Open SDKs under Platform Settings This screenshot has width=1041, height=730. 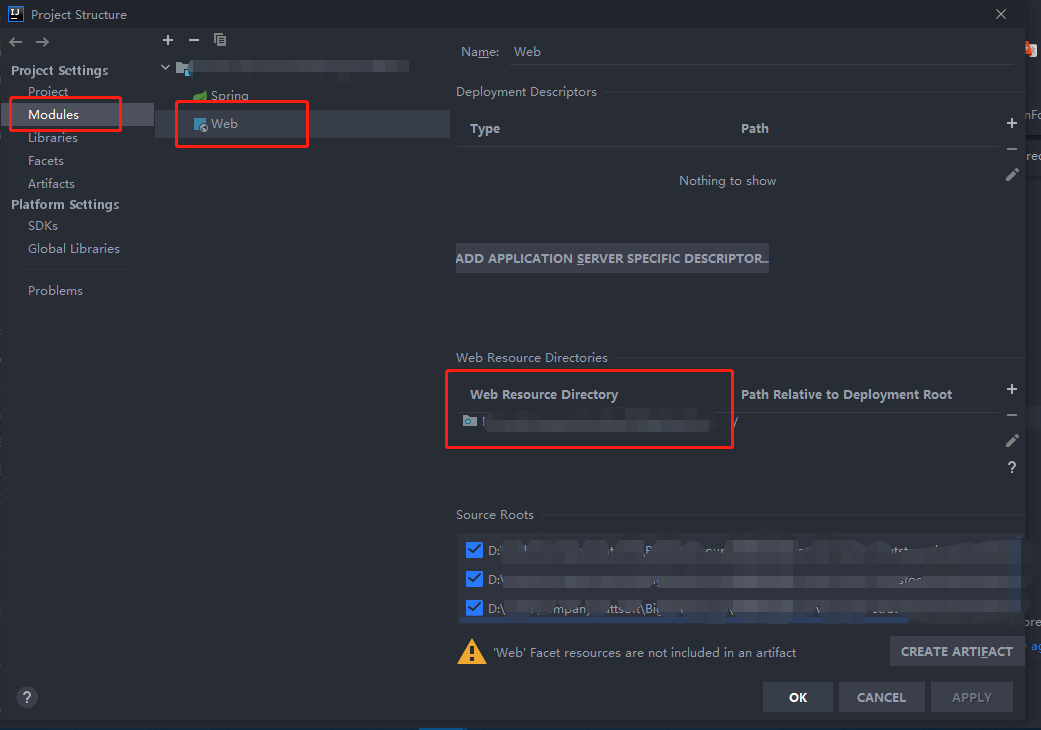tap(42, 226)
